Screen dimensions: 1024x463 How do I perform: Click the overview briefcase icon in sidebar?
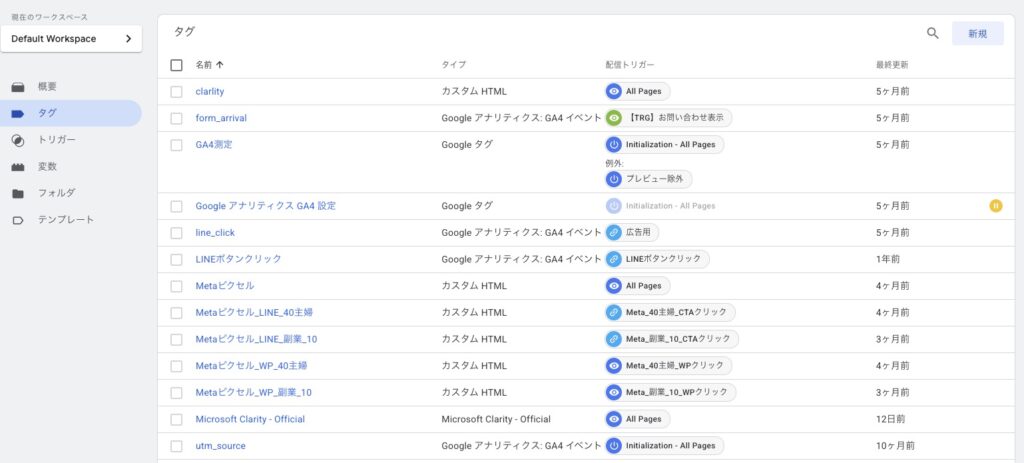coord(18,87)
